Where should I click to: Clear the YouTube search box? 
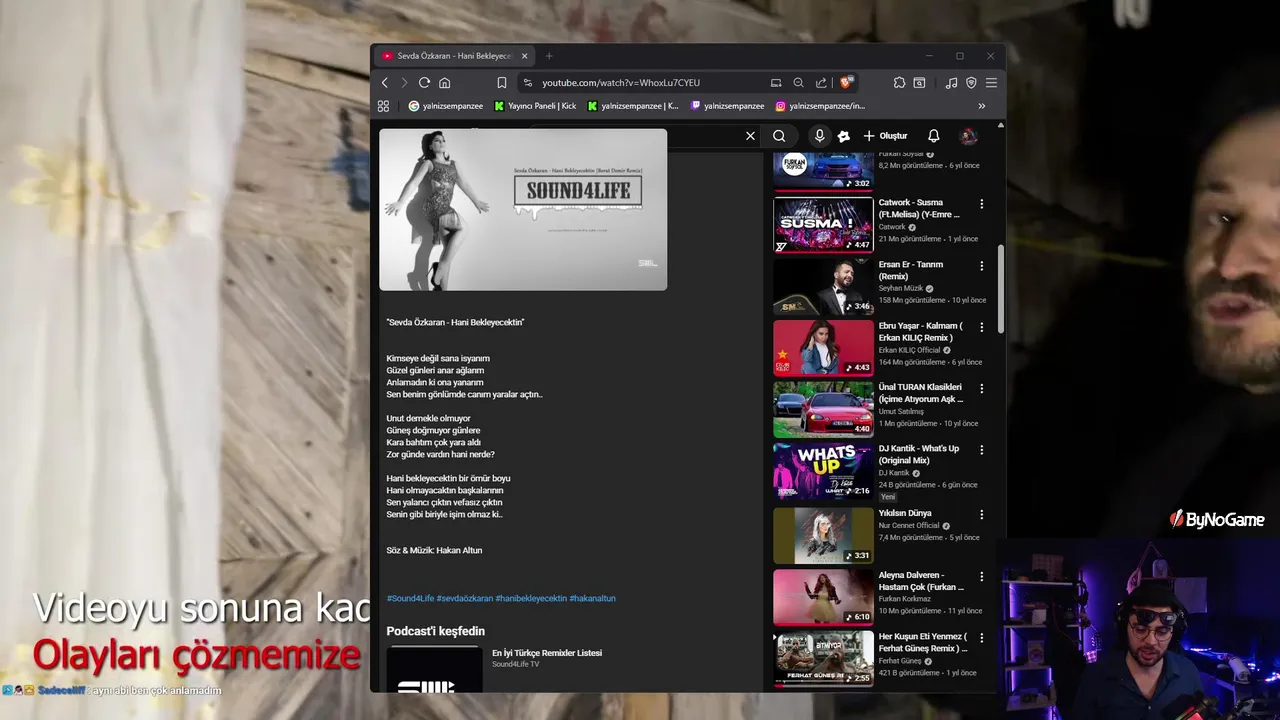[750, 136]
